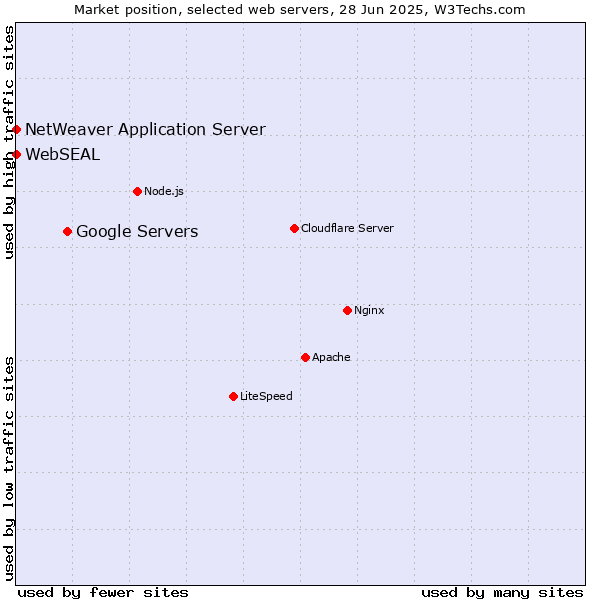The image size is (600, 600).
Task: Click 'used by many sites' axis label
Action: pyautogui.click(x=502, y=593)
